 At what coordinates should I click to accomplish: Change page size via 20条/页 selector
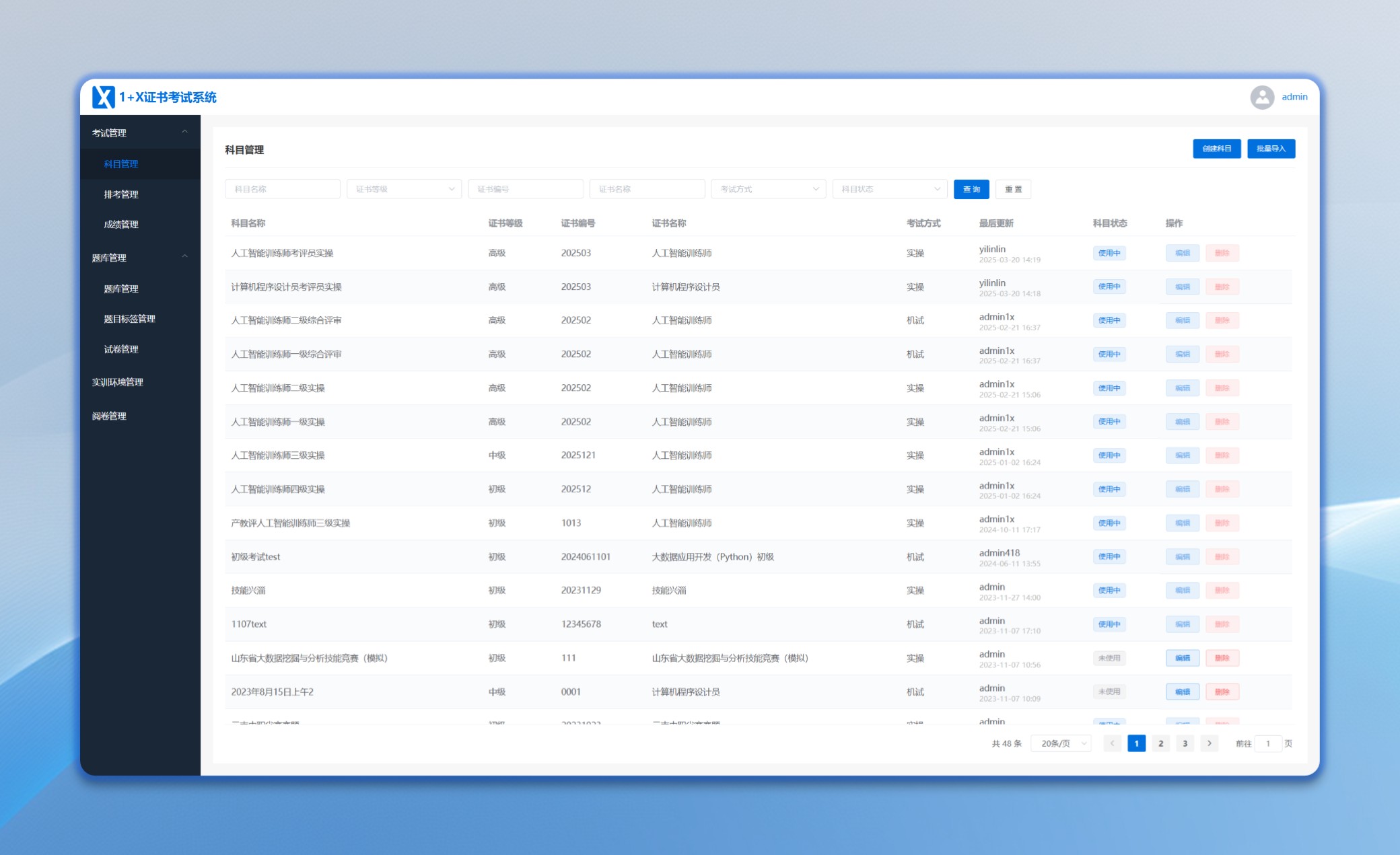tap(1061, 743)
